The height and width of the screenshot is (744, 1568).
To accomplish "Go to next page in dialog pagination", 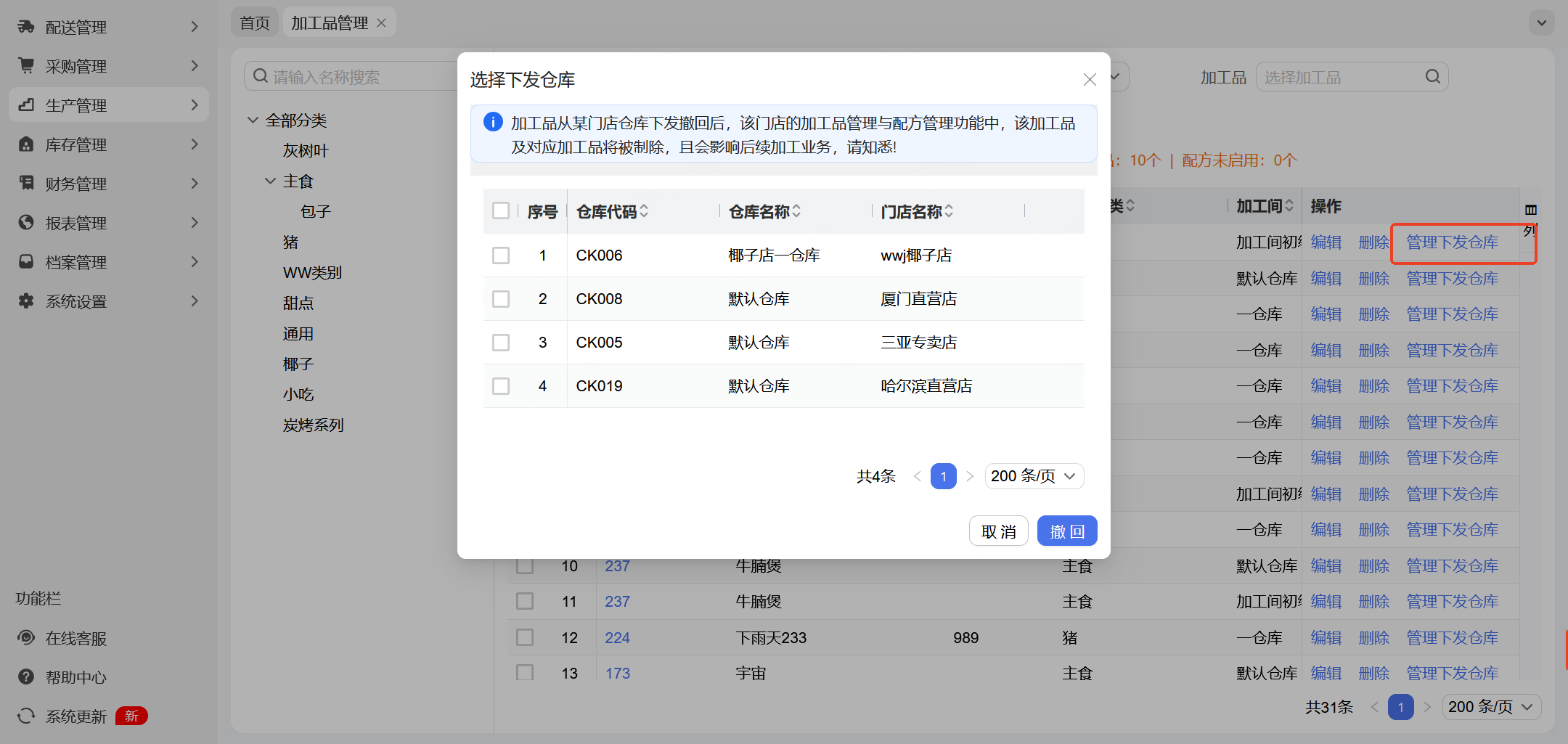I will pyautogui.click(x=970, y=476).
